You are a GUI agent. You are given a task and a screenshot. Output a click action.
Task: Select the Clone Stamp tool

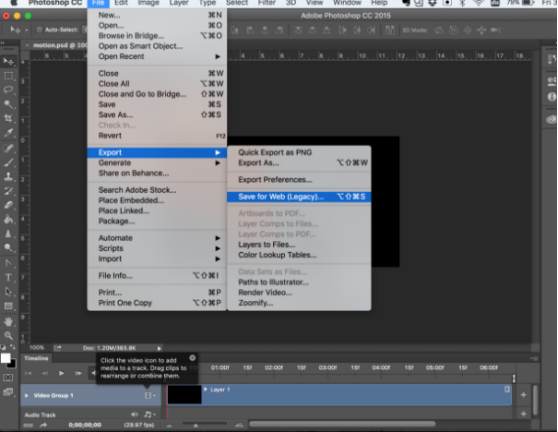[9, 177]
